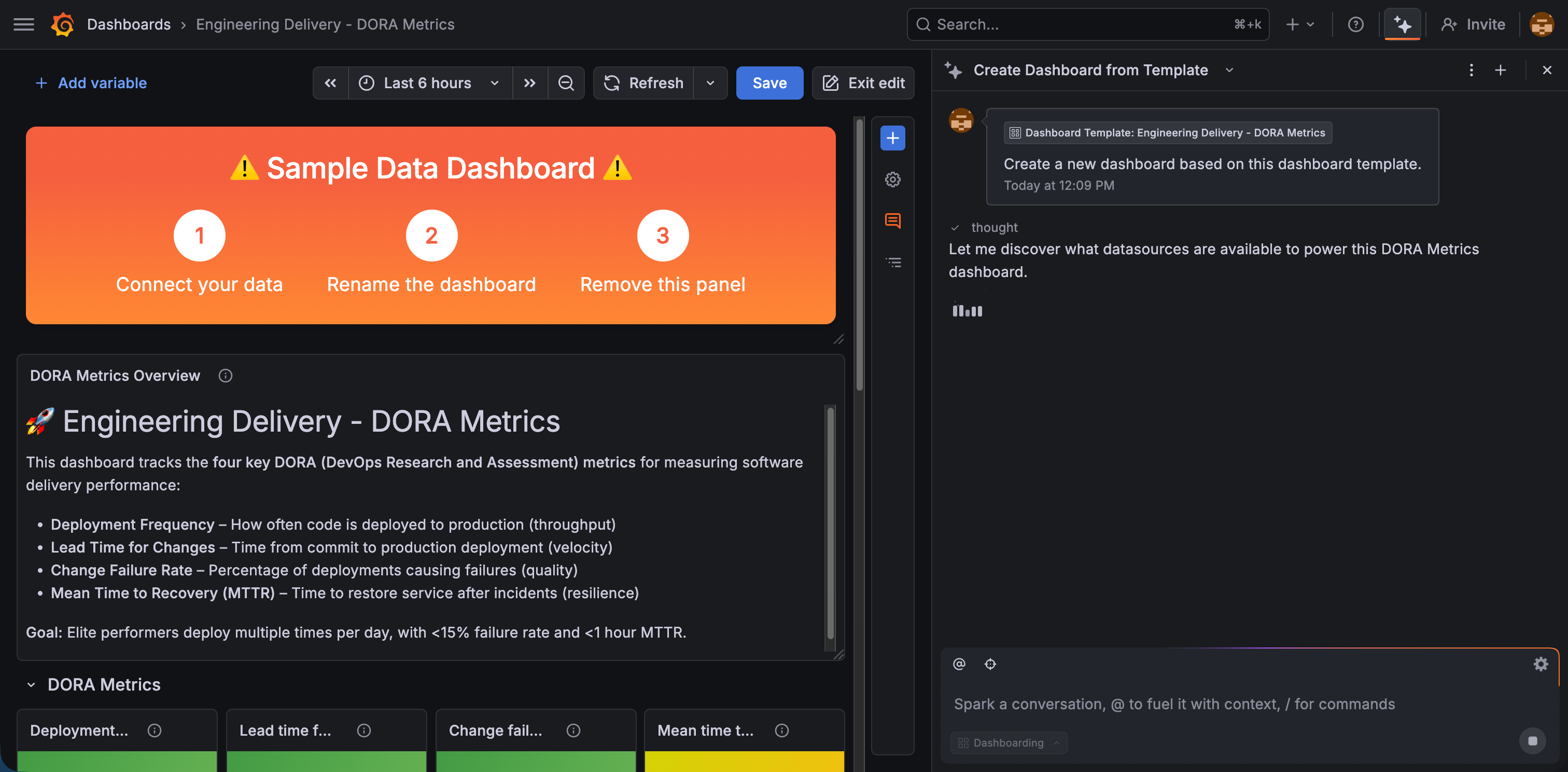Open the hamburger main menu
The image size is (1568, 772).
pos(24,24)
